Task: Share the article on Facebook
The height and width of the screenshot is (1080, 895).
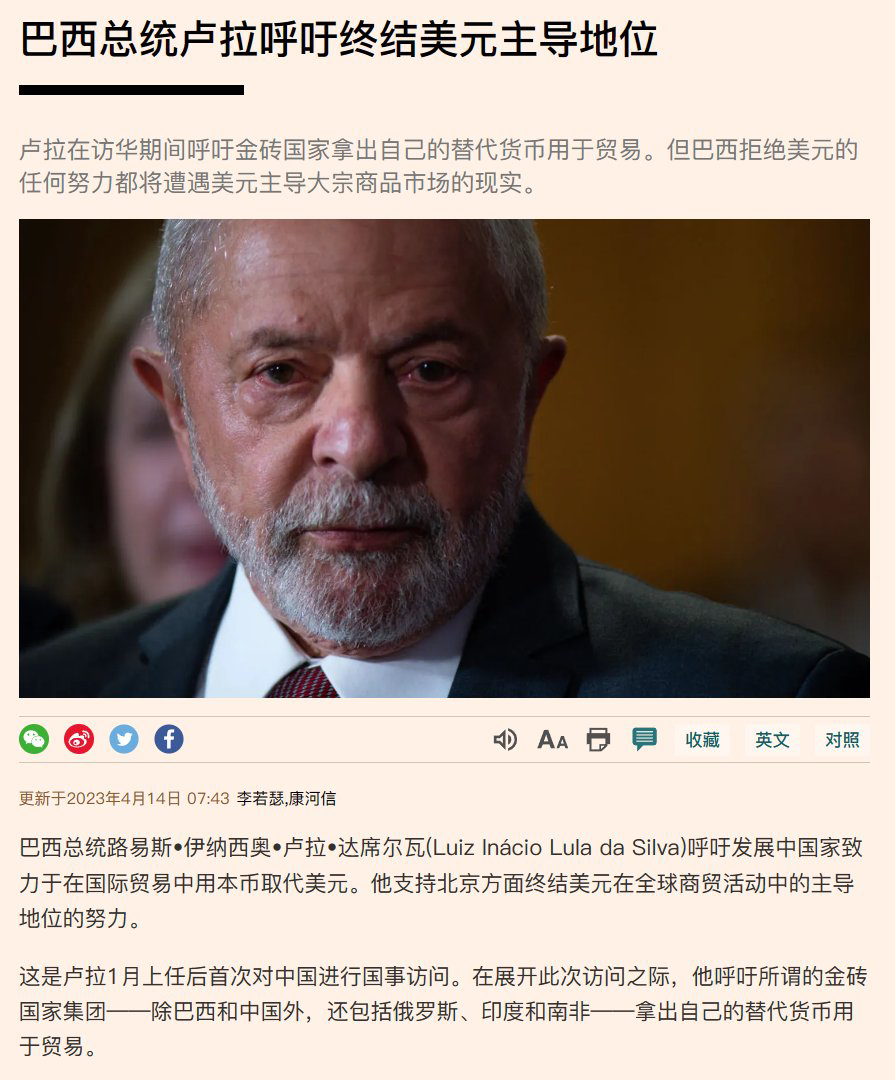Action: pos(169,739)
